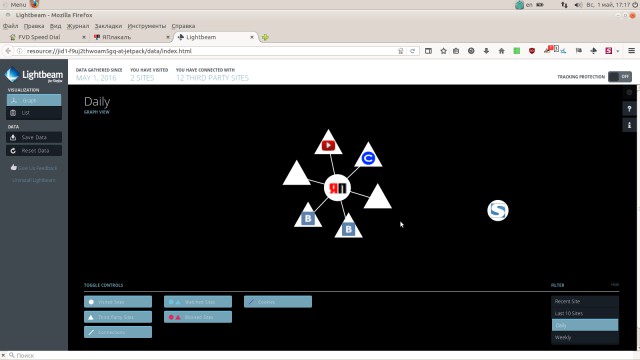640x360 pixels.
Task: Open the volume indicator in the tray
Action: 578,5
